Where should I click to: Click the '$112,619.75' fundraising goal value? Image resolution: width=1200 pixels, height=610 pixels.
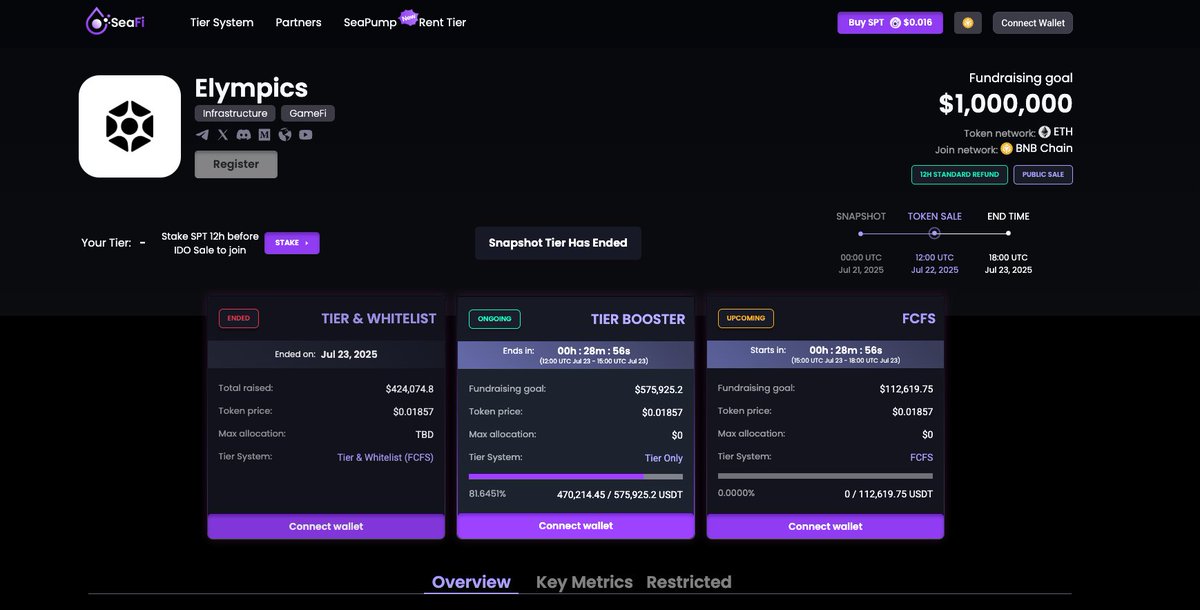(x=906, y=389)
